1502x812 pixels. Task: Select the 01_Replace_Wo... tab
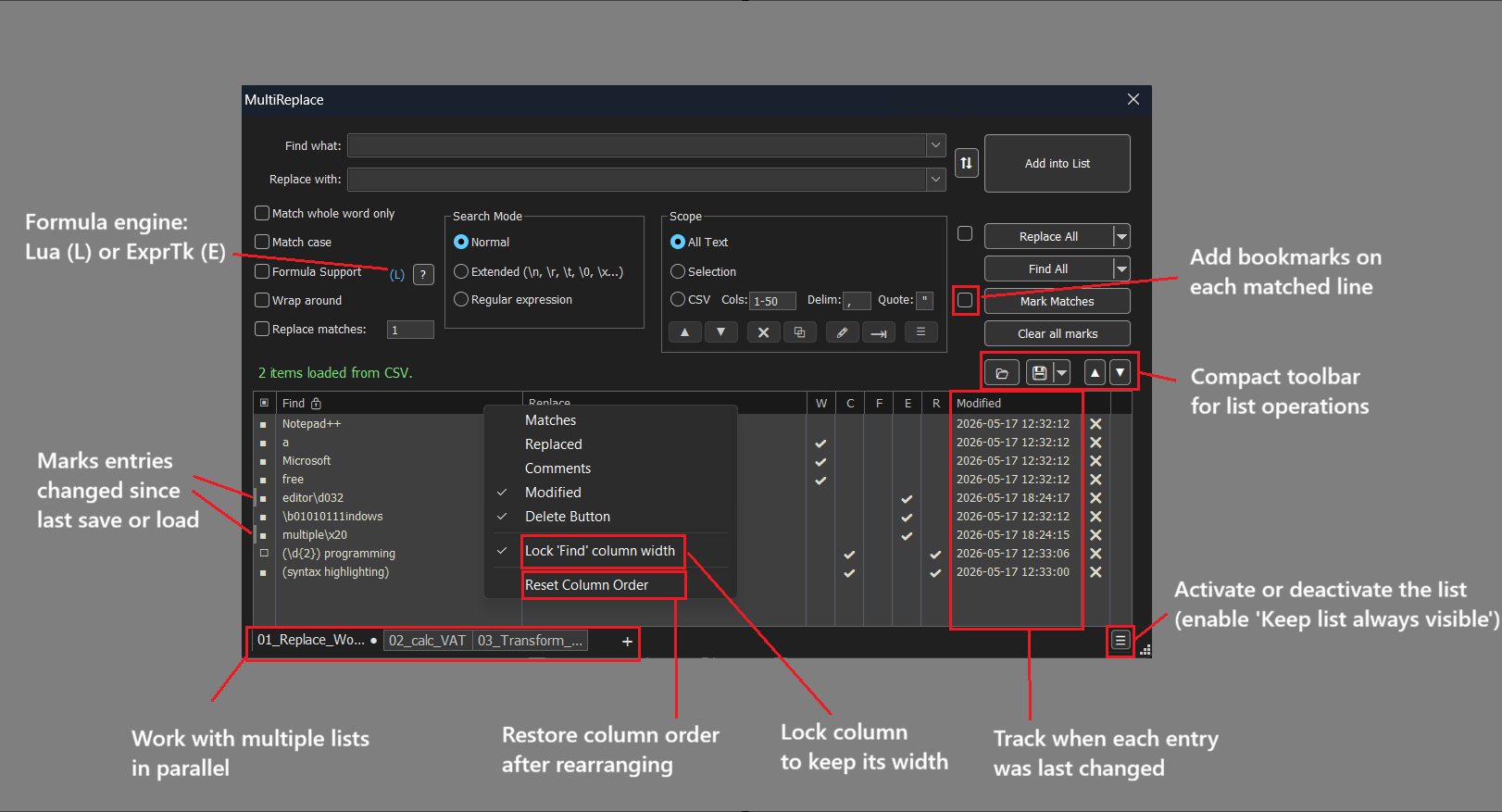316,640
